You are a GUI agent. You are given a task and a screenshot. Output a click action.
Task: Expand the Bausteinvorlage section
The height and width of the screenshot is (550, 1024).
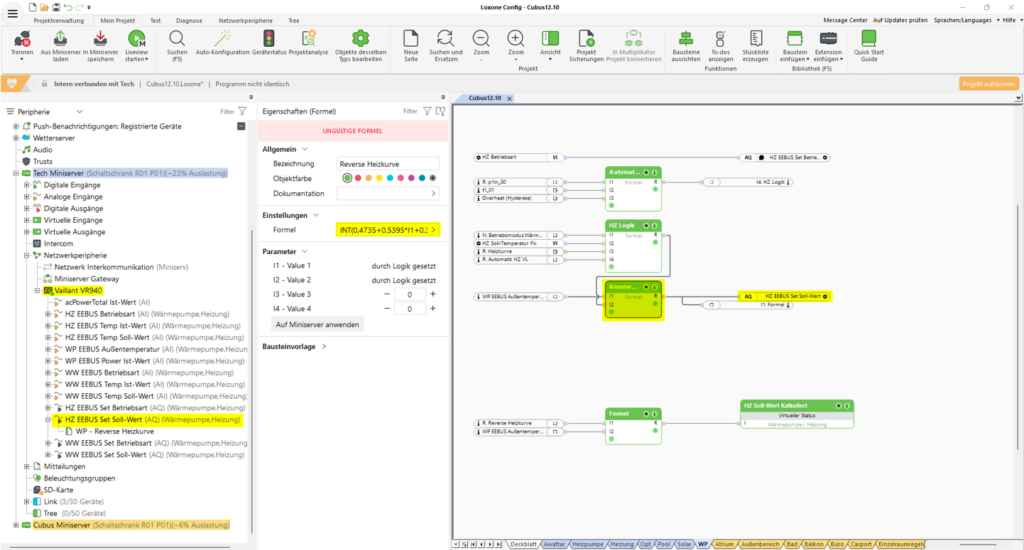tap(324, 347)
